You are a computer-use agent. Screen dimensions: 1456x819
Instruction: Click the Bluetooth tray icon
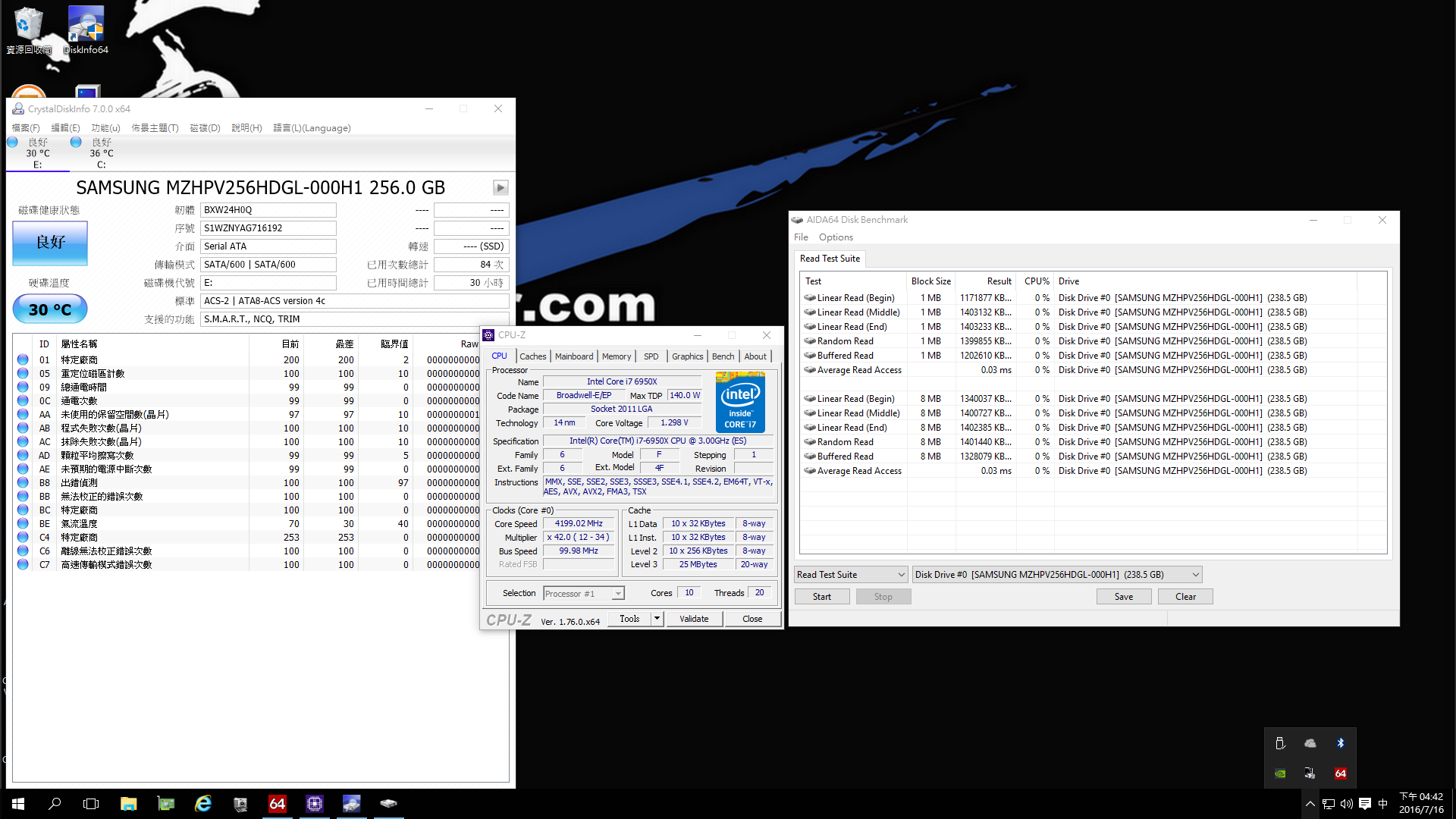[1340, 743]
